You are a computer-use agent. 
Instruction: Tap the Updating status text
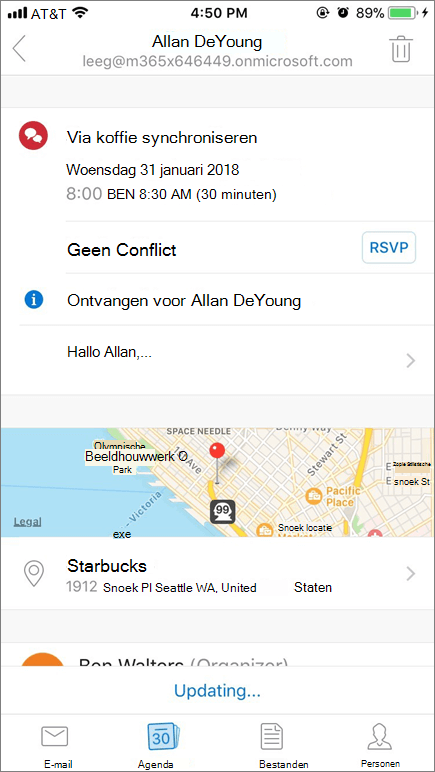217,691
